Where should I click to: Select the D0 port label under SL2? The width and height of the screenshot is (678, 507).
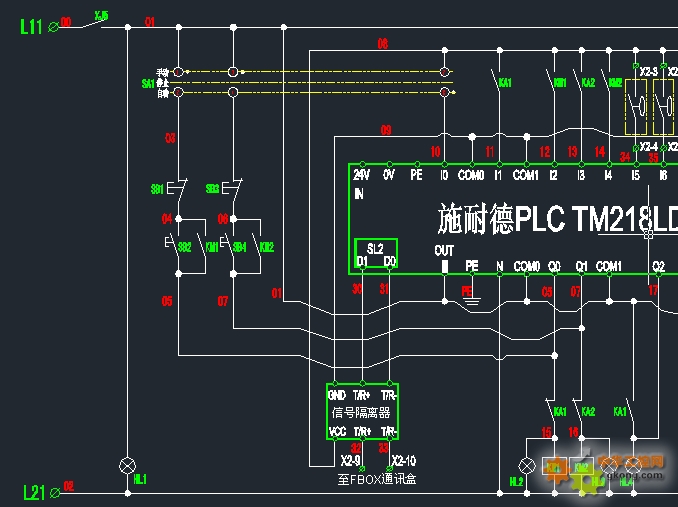coord(390,261)
